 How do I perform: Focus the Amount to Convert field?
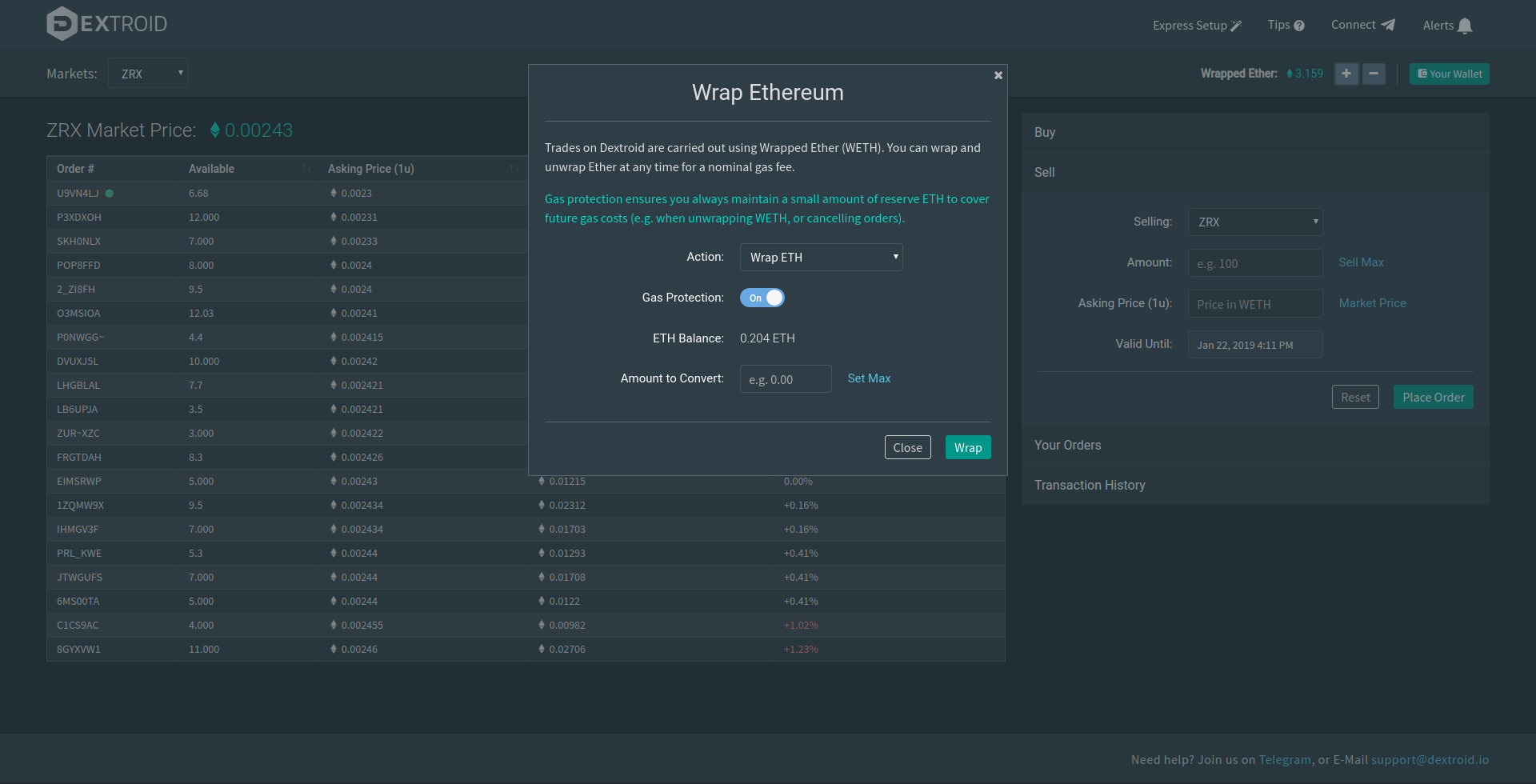pos(786,379)
